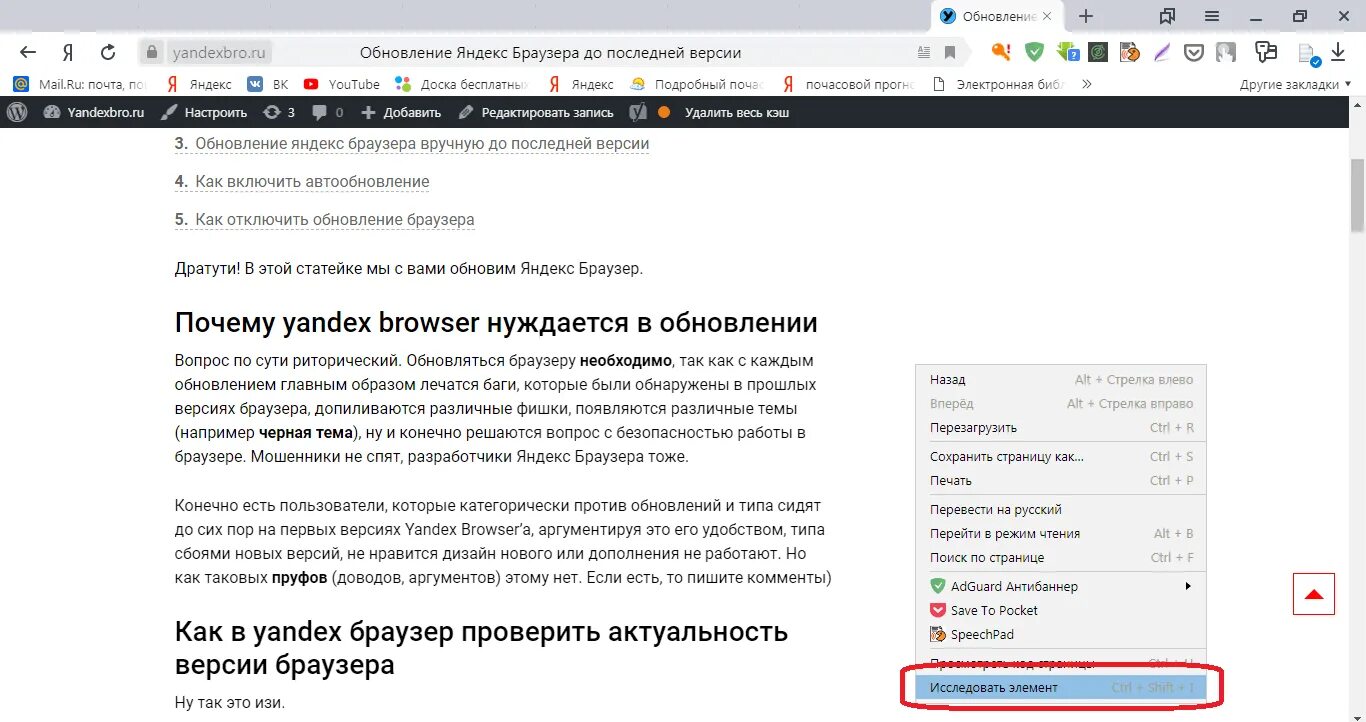Choose 'Назад' in the context menu
This screenshot has height=722, width=1366.
pyautogui.click(x=1061, y=379)
